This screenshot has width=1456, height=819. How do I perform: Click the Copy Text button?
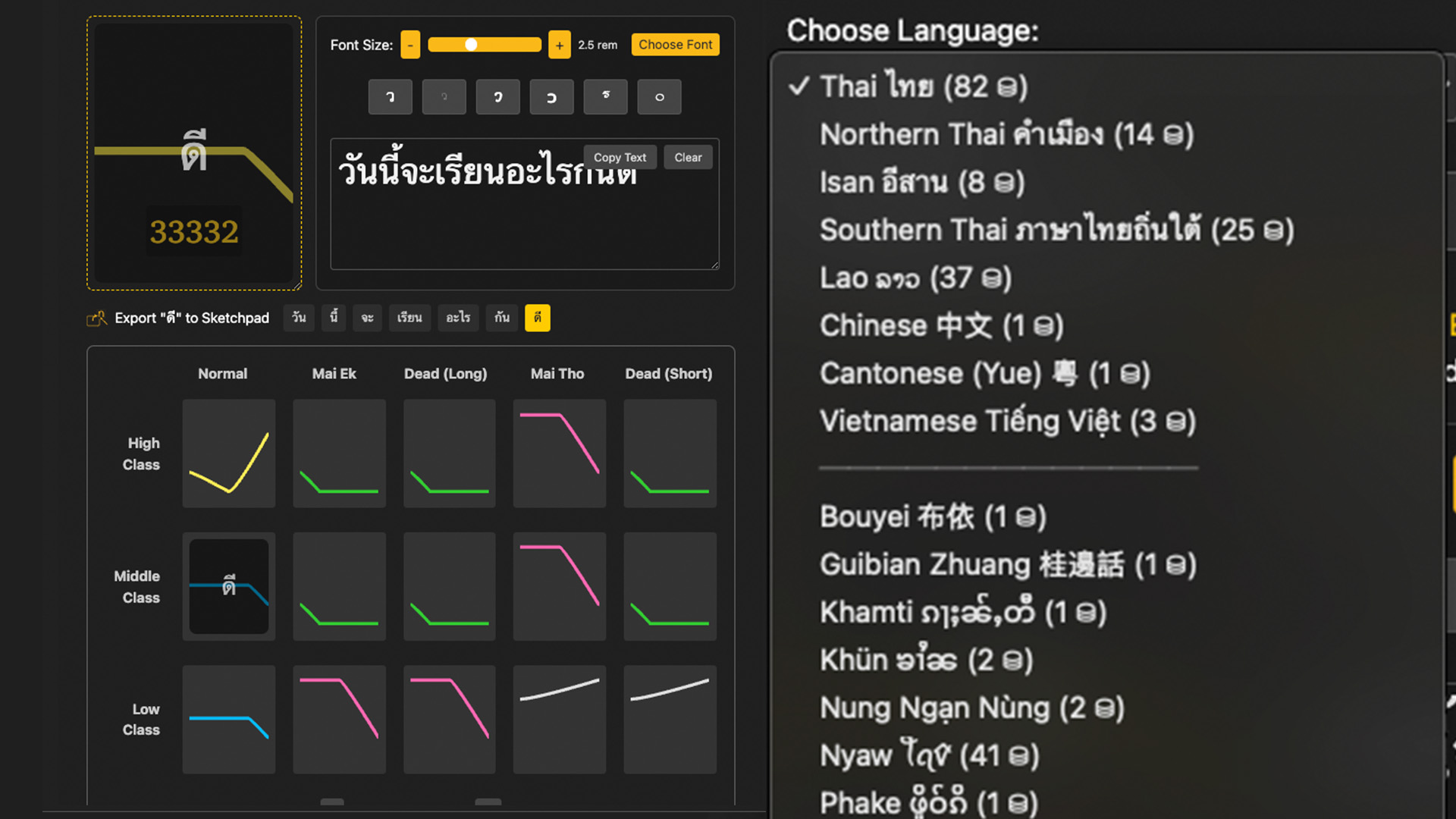620,158
